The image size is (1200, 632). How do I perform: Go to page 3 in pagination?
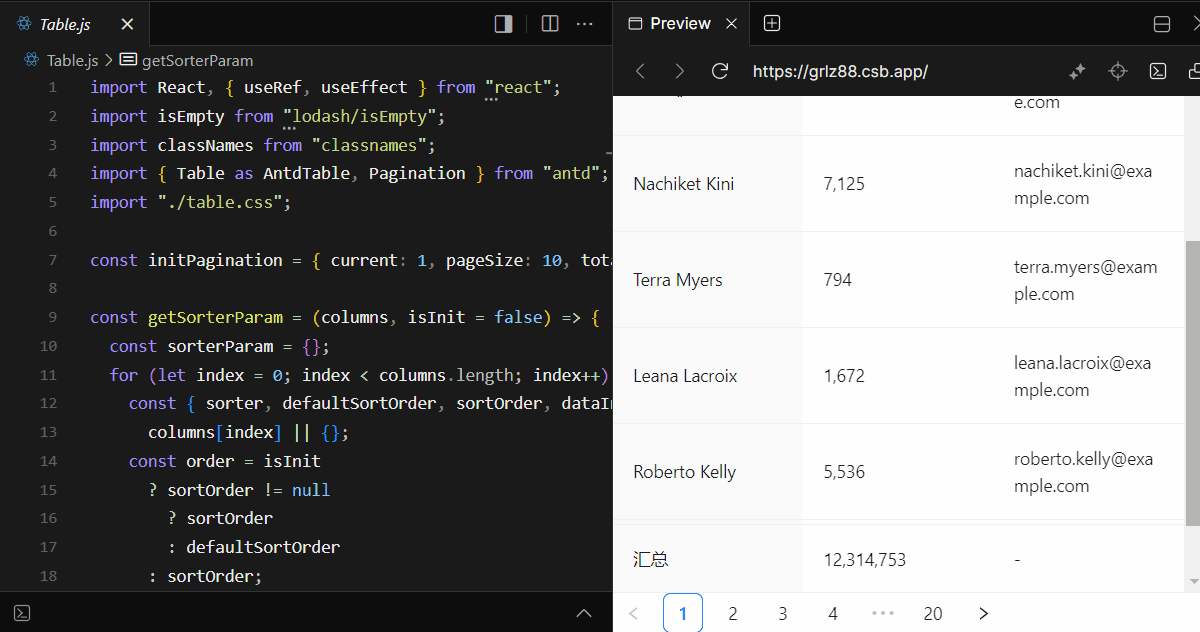tap(783, 613)
